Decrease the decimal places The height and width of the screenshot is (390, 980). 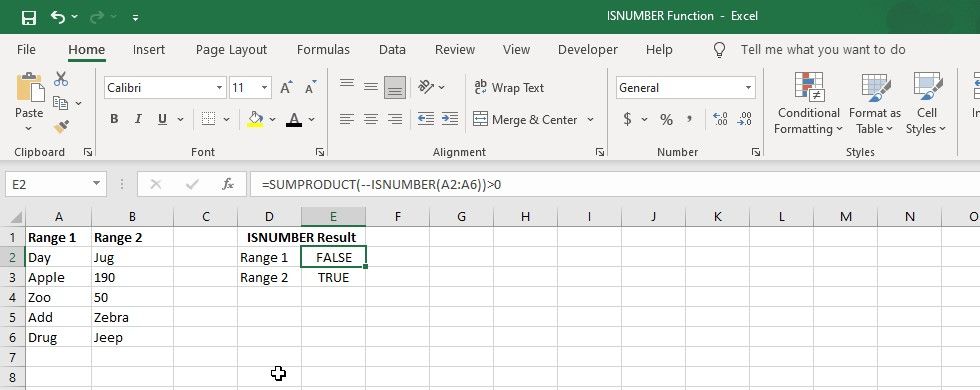(744, 119)
